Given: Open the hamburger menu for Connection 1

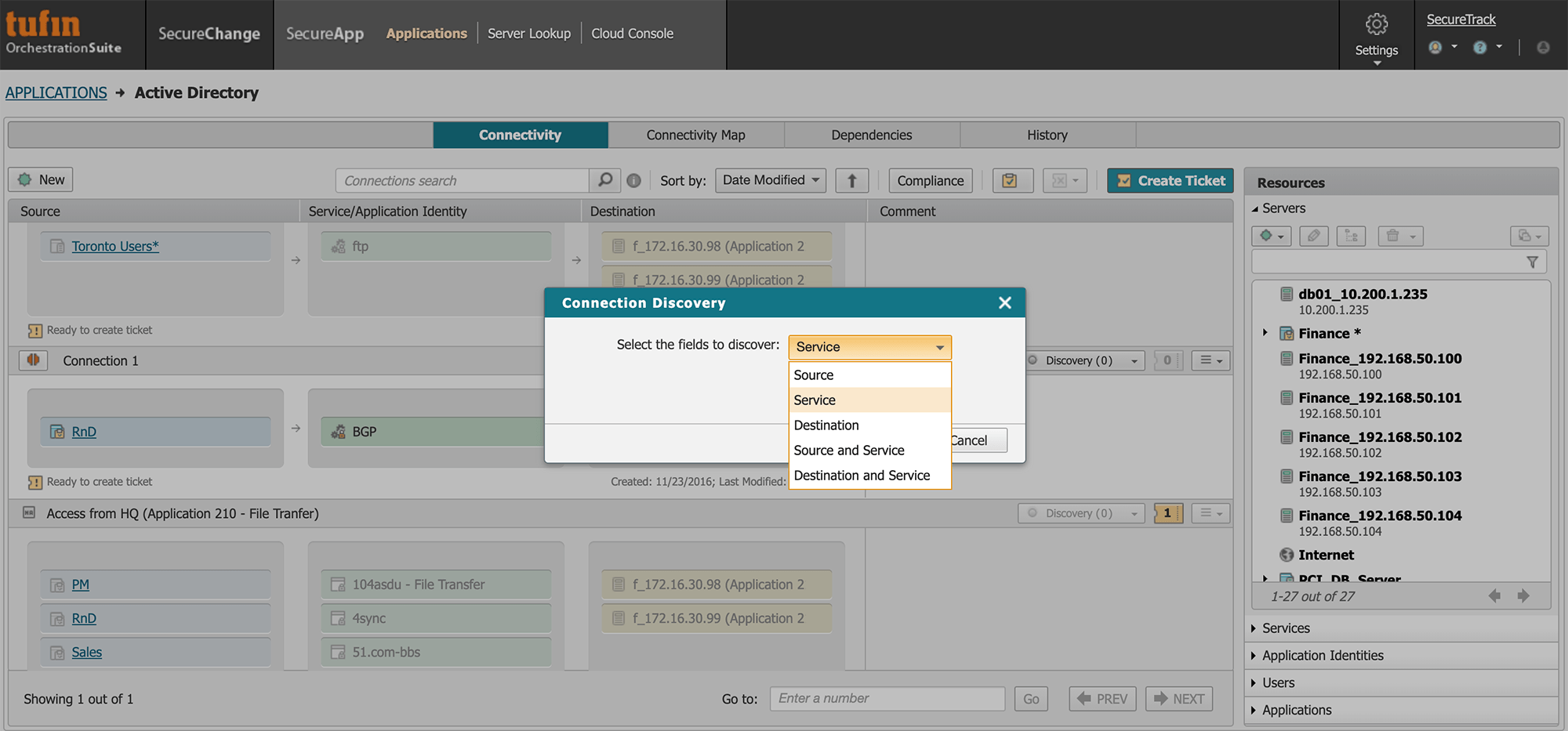Looking at the screenshot, I should pos(1210,360).
